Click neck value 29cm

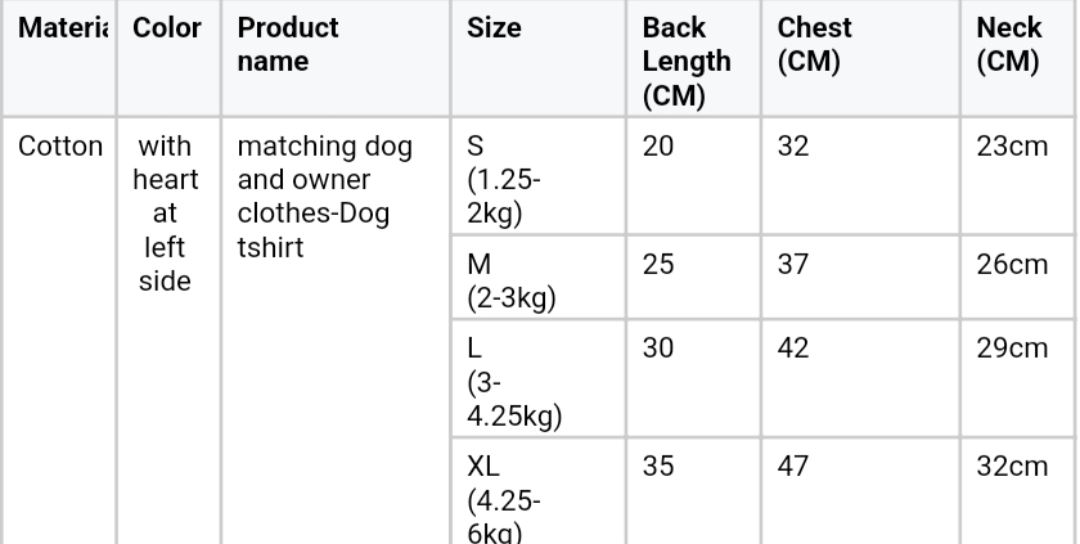point(1011,349)
